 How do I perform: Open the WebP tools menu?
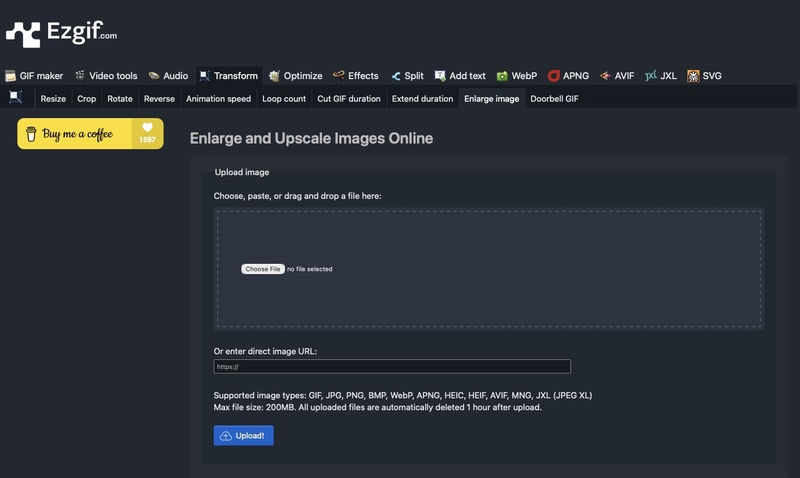[x=517, y=76]
